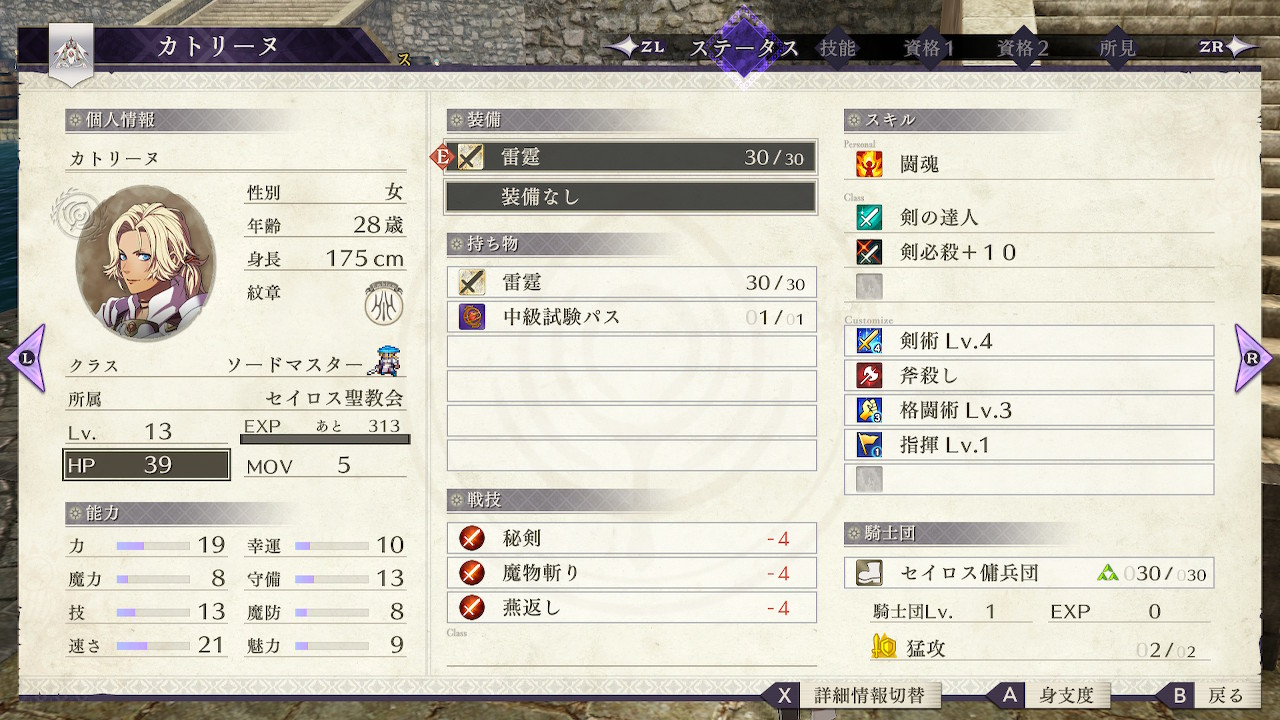This screenshot has width=1280, height=720.
Task: Click the 斧殺し axe skill icon
Action: [869, 376]
